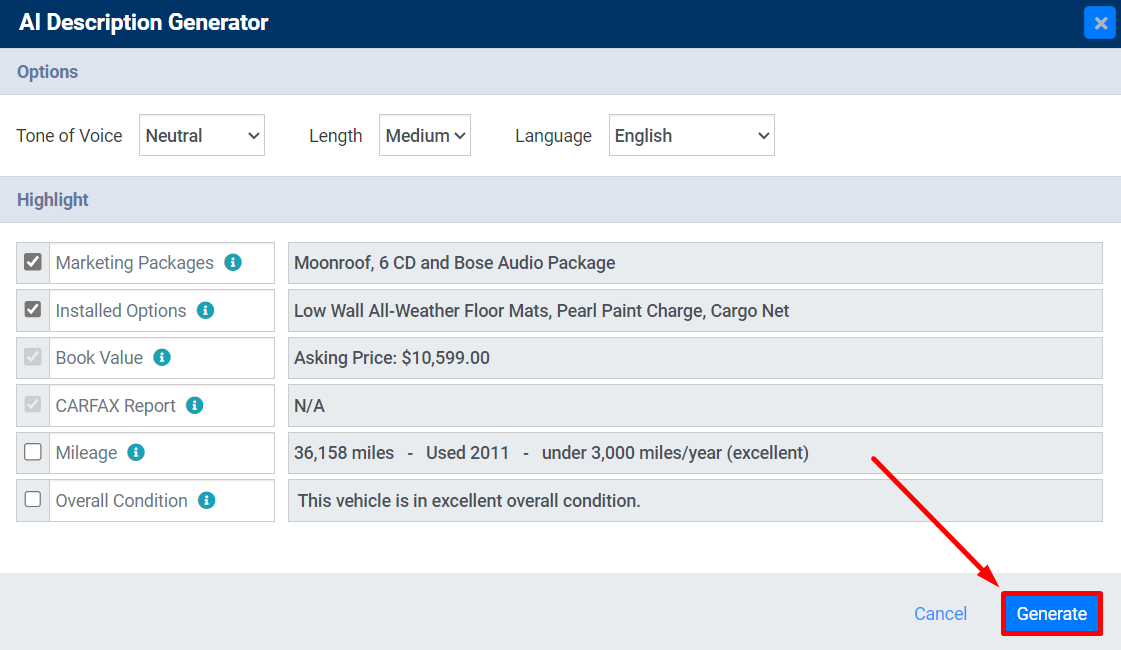Close the AI Description Generator dialog
The width and height of the screenshot is (1121, 650).
pyautogui.click(x=1100, y=22)
